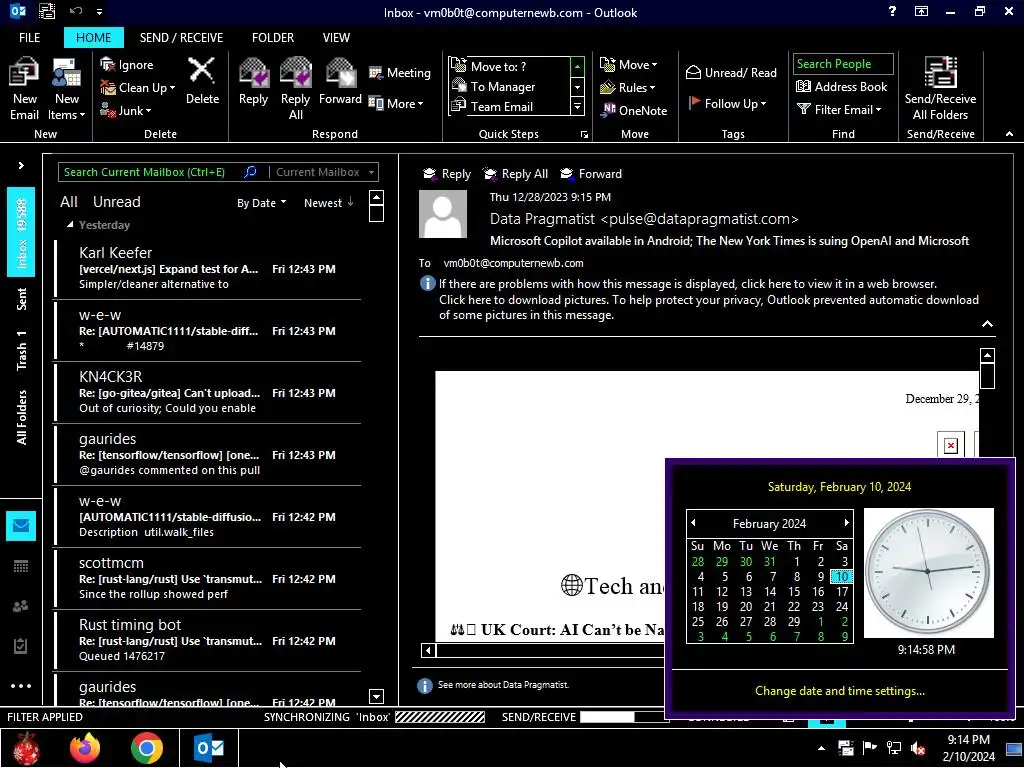Image resolution: width=1024 pixels, height=768 pixels.
Task: Click the ribbon Reply All button
Action: coord(295,89)
